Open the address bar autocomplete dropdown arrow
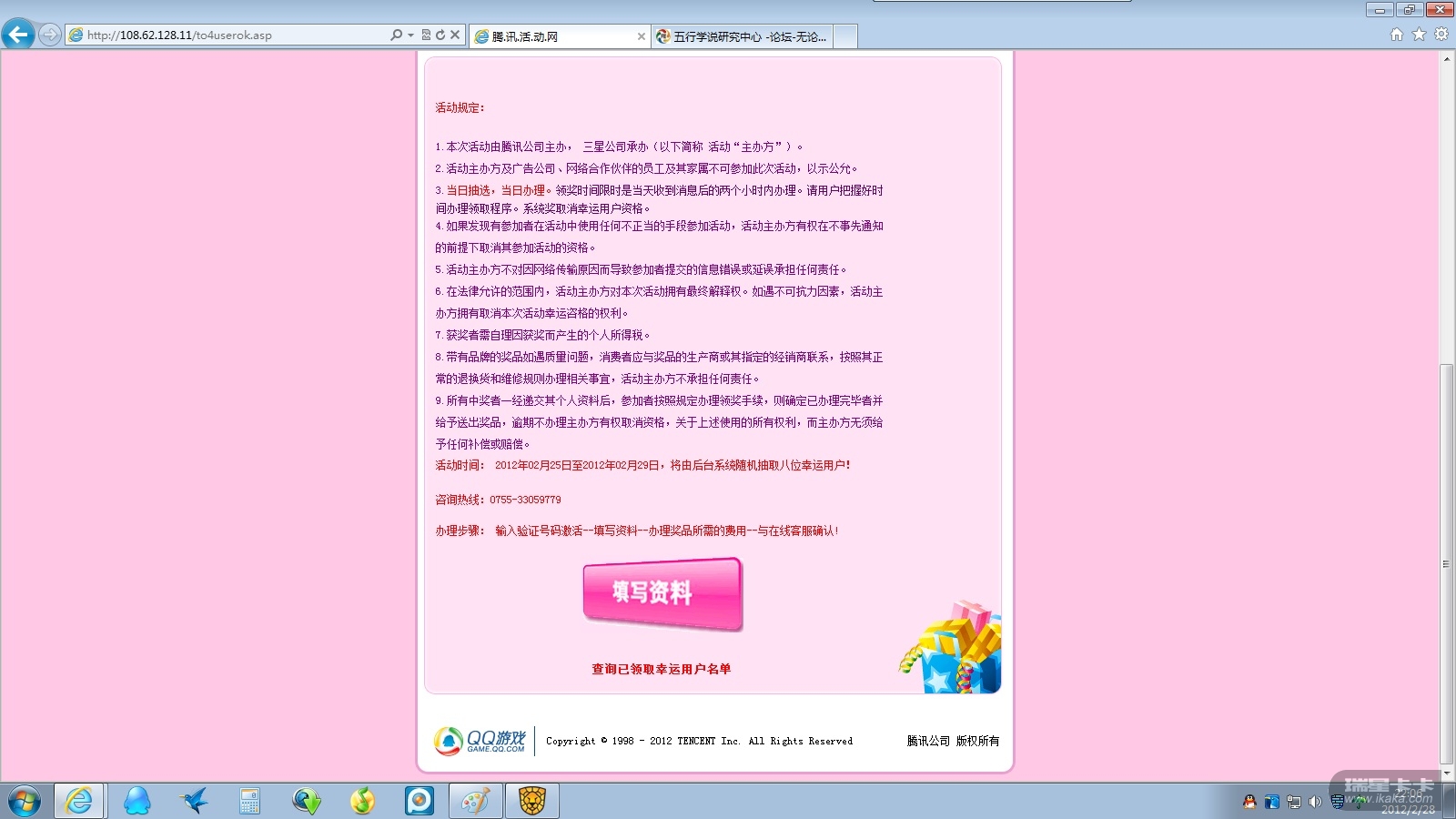The width and height of the screenshot is (1456, 819). (410, 35)
